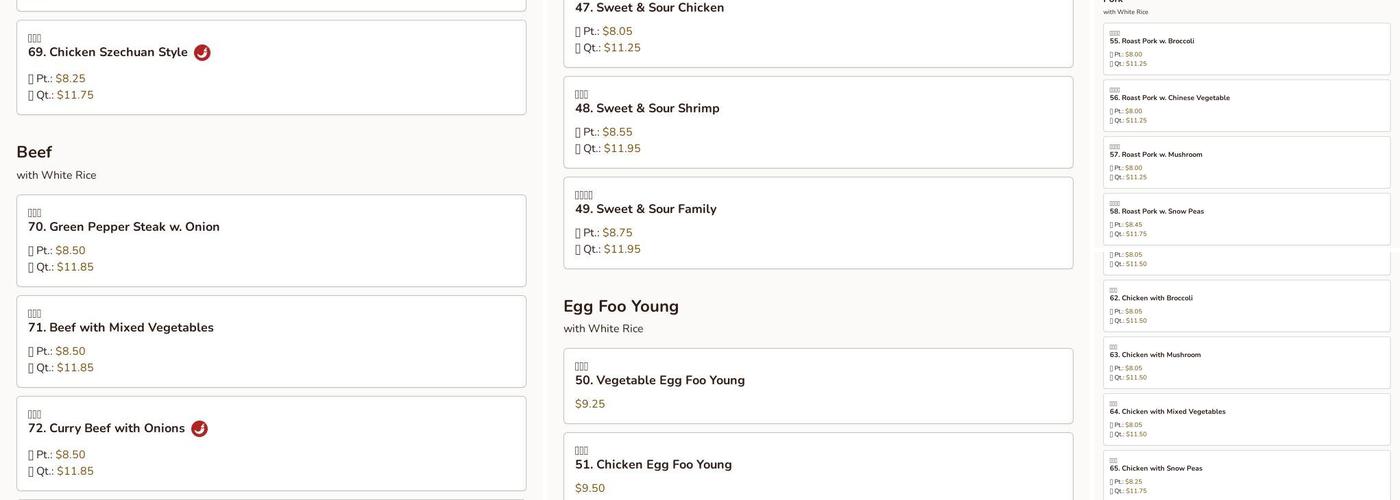Click the spicy icon next to Curry Beef with Onions
Viewport: 1400px width, 500px height.
(x=199, y=429)
